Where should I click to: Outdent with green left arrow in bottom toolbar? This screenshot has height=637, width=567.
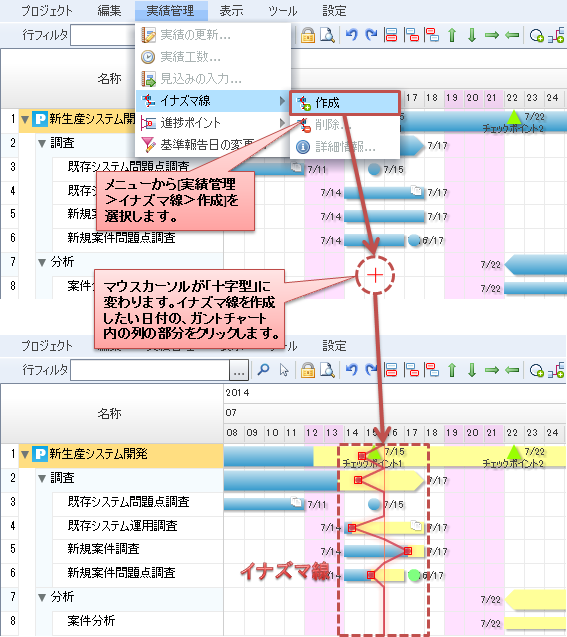click(512, 370)
